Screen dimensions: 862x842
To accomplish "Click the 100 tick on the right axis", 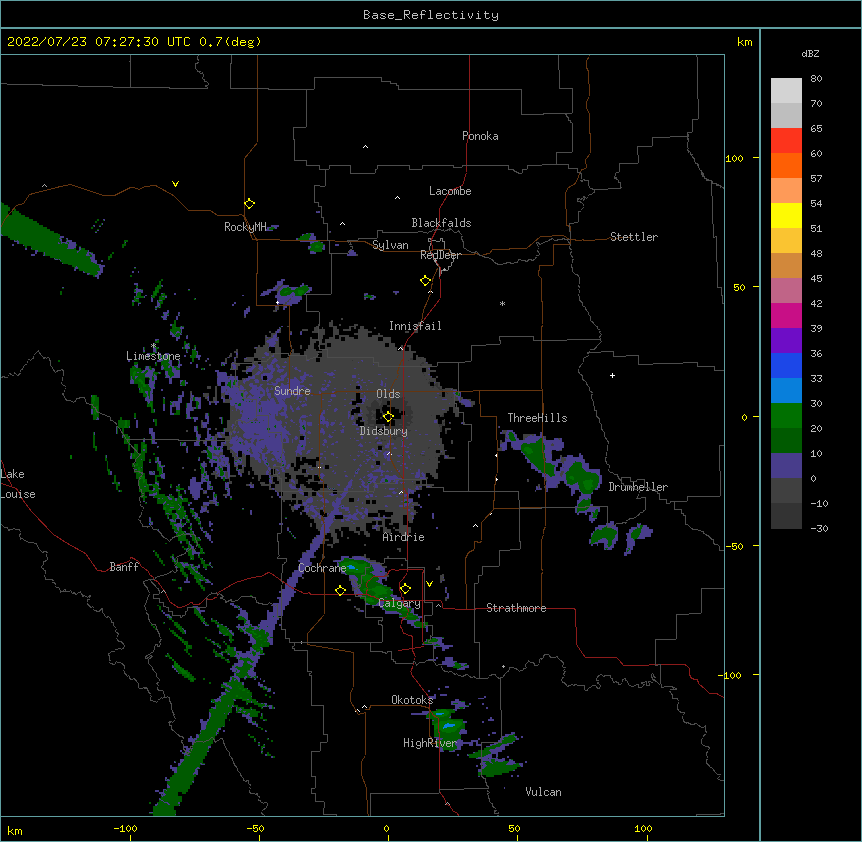I will pyautogui.click(x=734, y=158).
